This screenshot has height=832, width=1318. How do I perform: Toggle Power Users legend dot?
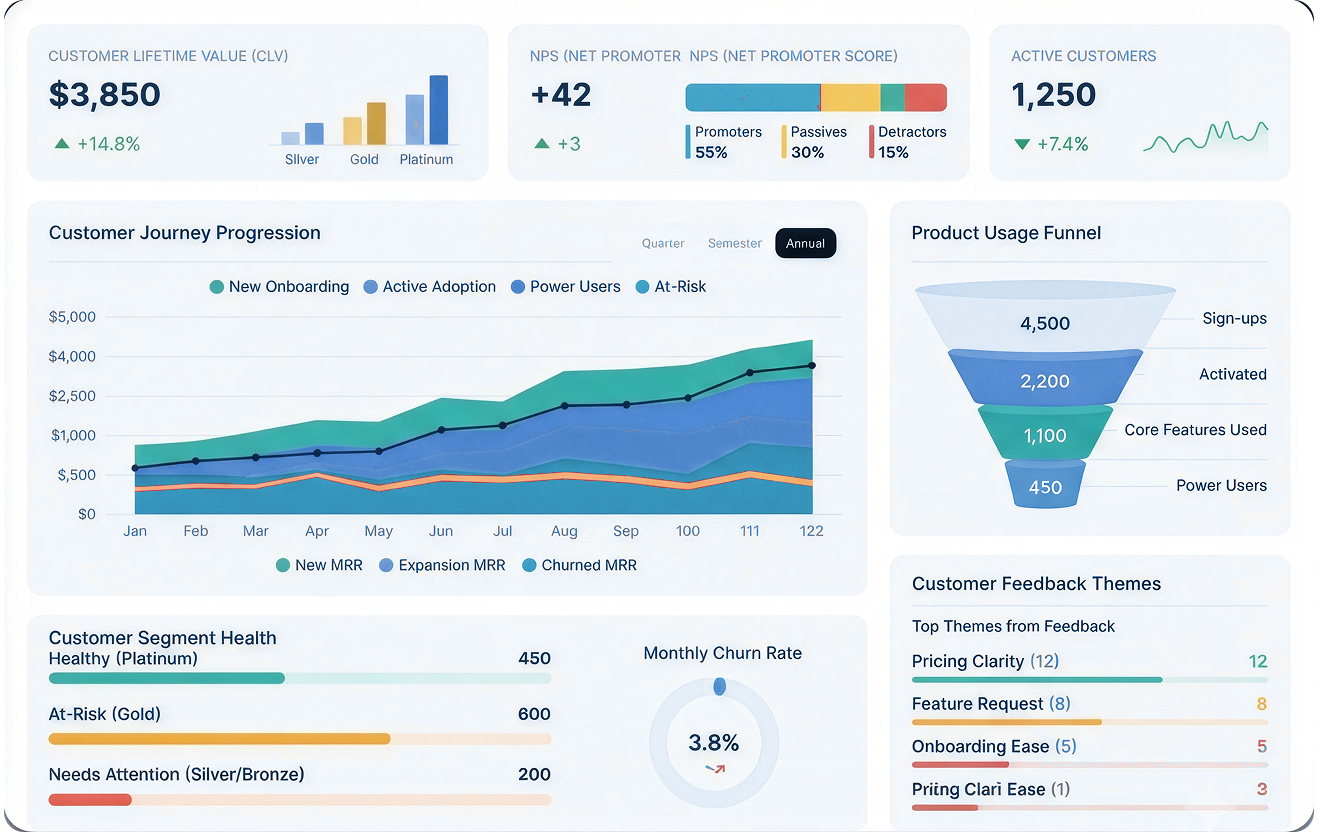(x=518, y=287)
